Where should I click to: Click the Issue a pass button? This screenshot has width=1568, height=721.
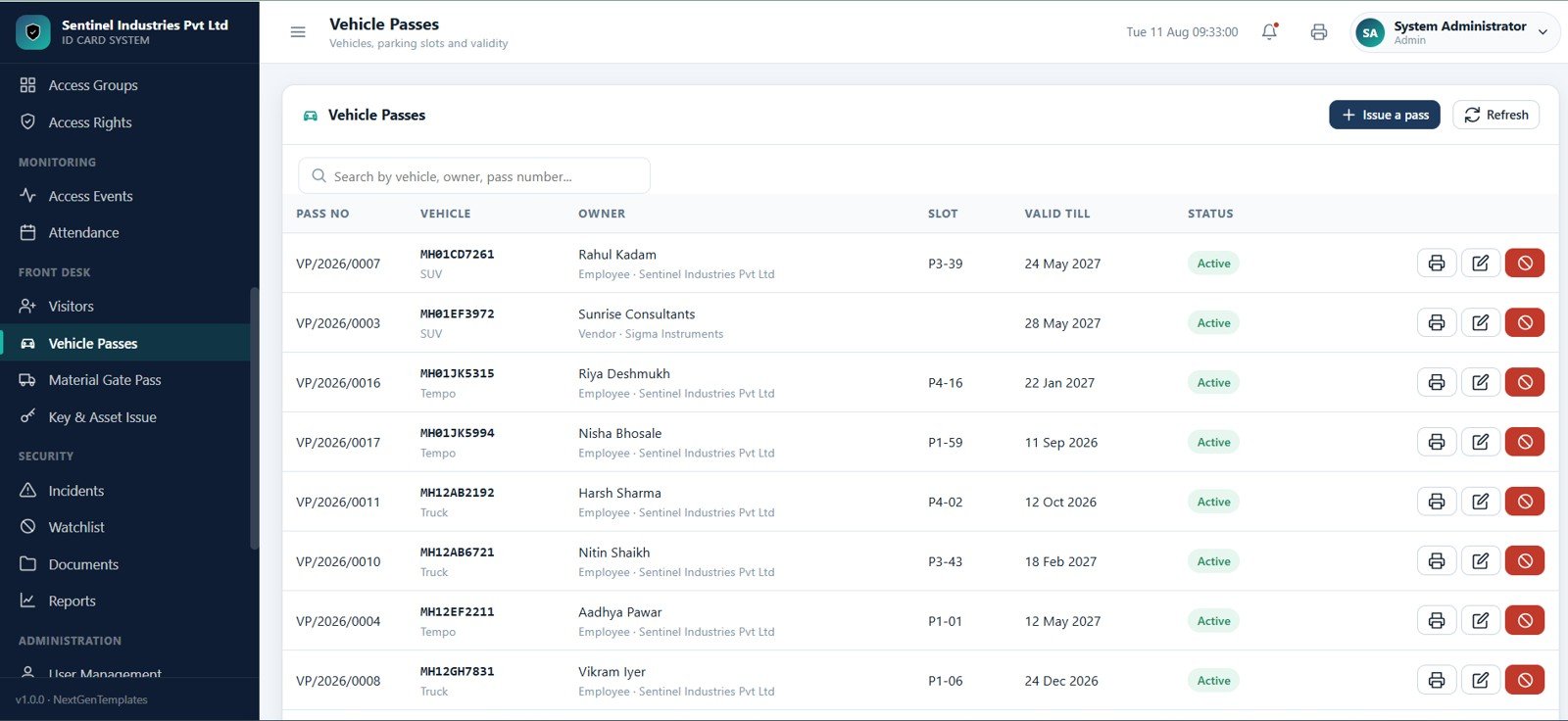pos(1385,115)
